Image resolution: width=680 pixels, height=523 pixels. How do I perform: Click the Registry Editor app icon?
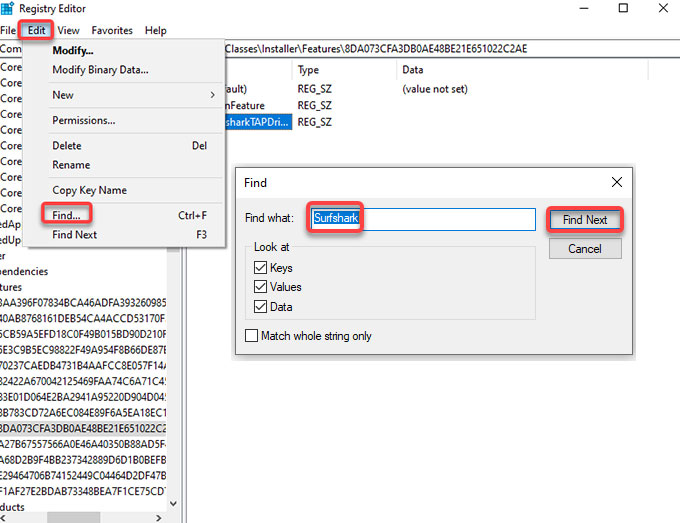pos(7,8)
